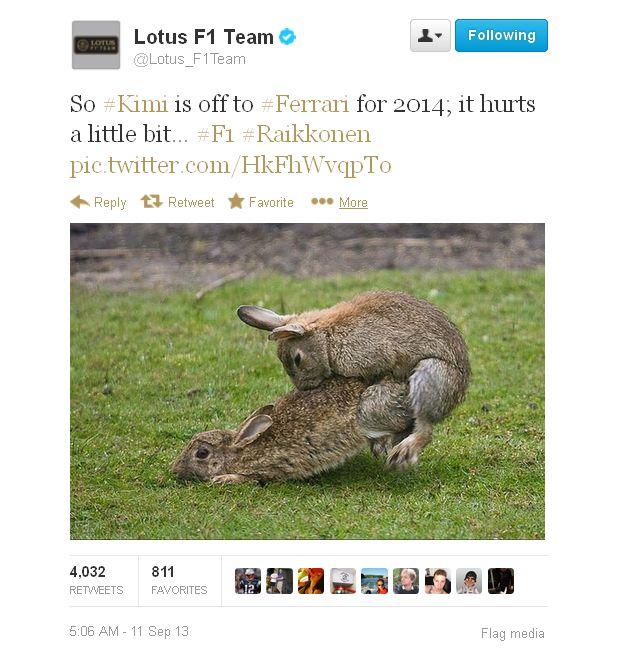Screen dimensions: 620x653
Task: Click the Flag media link
Action: point(513,633)
